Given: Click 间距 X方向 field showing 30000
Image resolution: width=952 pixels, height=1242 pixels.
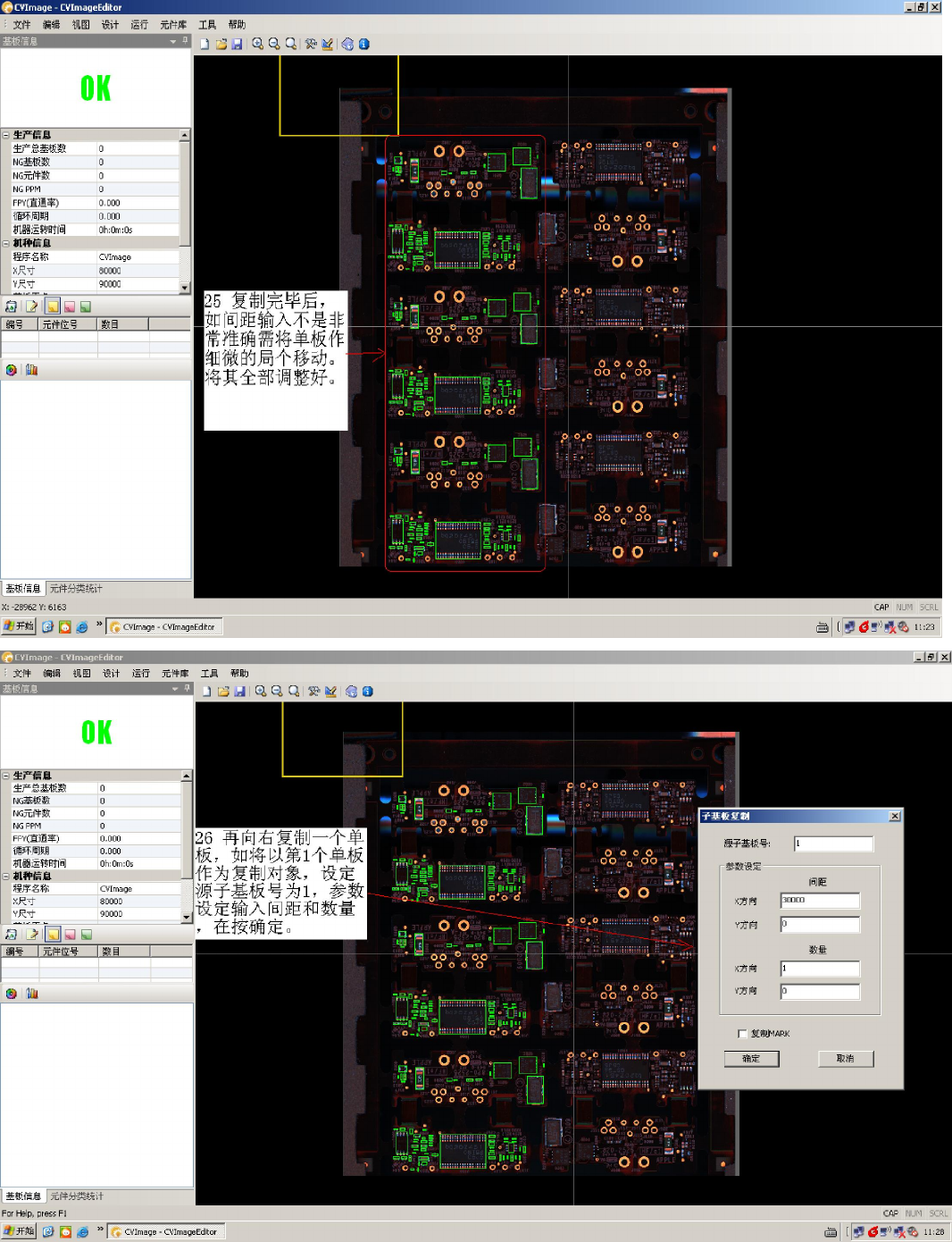Looking at the screenshot, I should coord(820,901).
